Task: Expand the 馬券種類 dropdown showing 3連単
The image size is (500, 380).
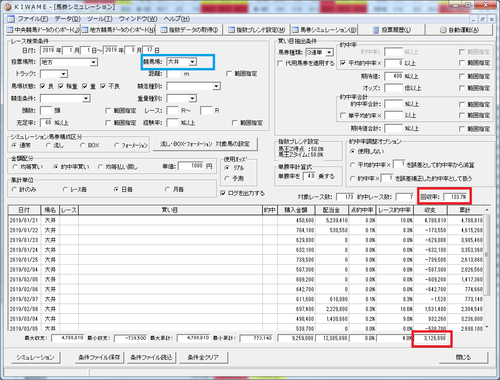Action: (x=329, y=52)
